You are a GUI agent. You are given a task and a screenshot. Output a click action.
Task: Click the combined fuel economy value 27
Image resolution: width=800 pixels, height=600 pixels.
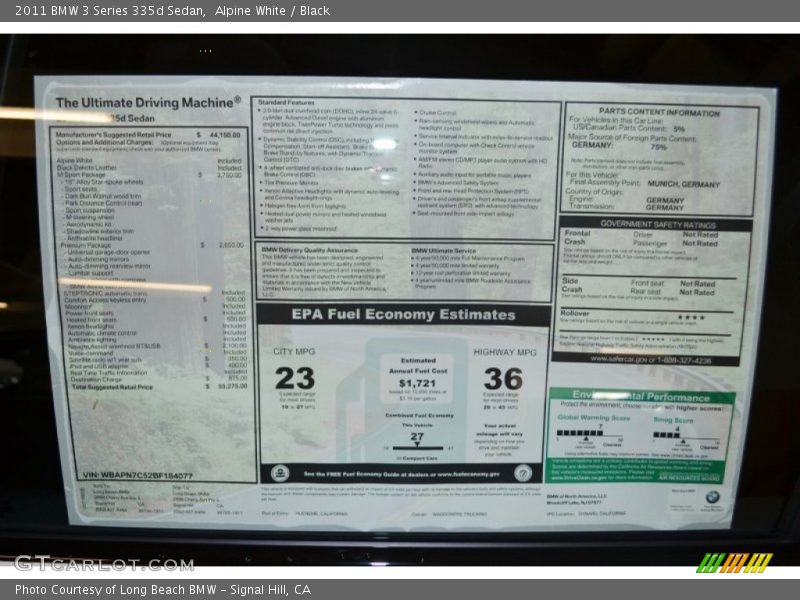tap(417, 436)
